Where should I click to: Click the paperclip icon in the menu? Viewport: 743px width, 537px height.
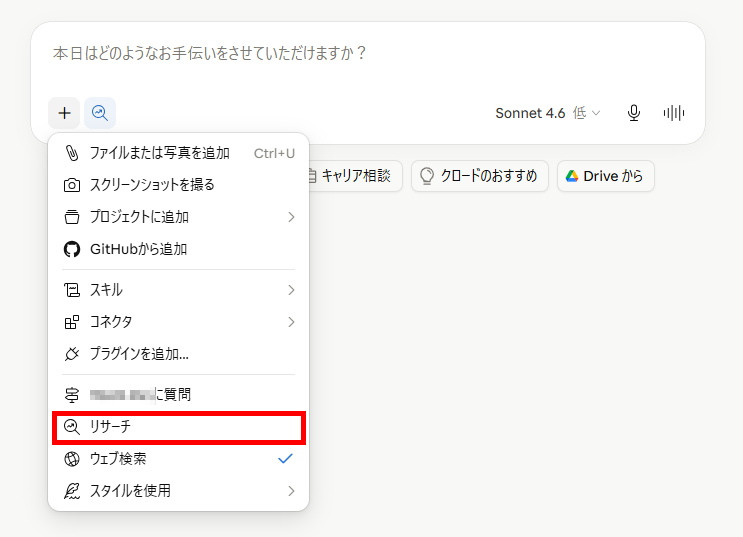coord(72,153)
